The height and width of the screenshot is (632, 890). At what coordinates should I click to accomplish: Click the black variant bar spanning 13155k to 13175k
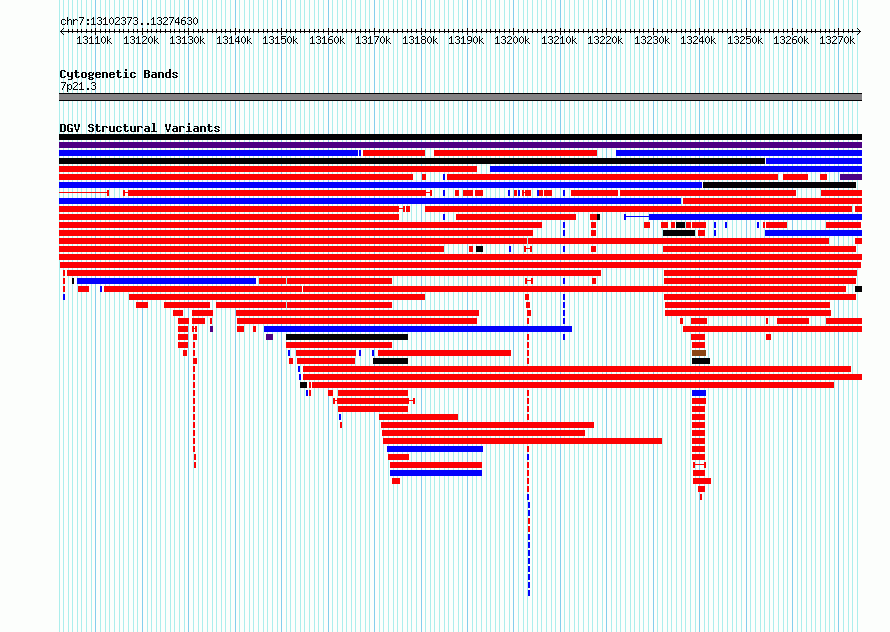coord(347,337)
